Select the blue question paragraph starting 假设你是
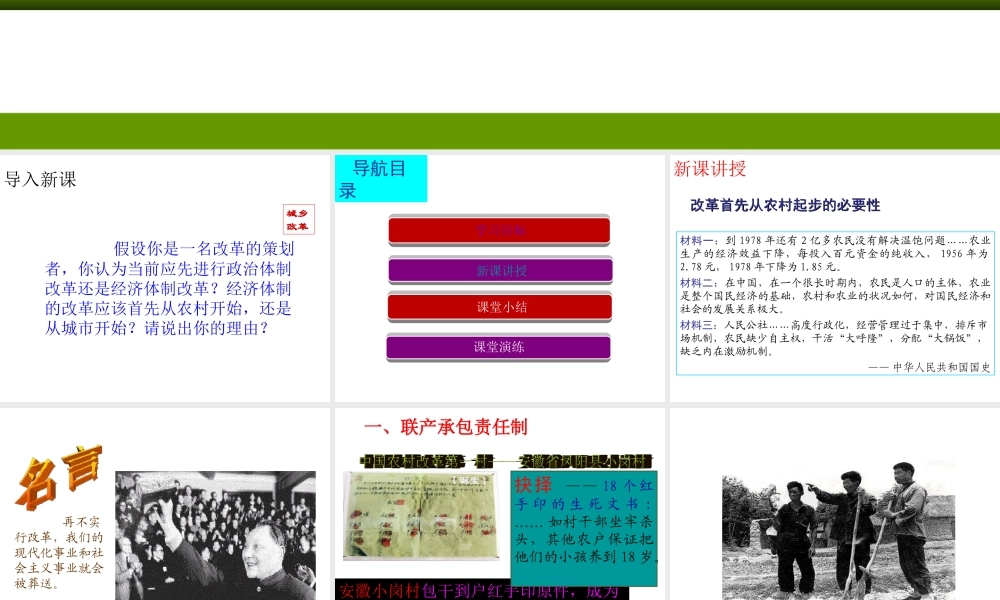This screenshot has width=1000, height=600. [169, 288]
